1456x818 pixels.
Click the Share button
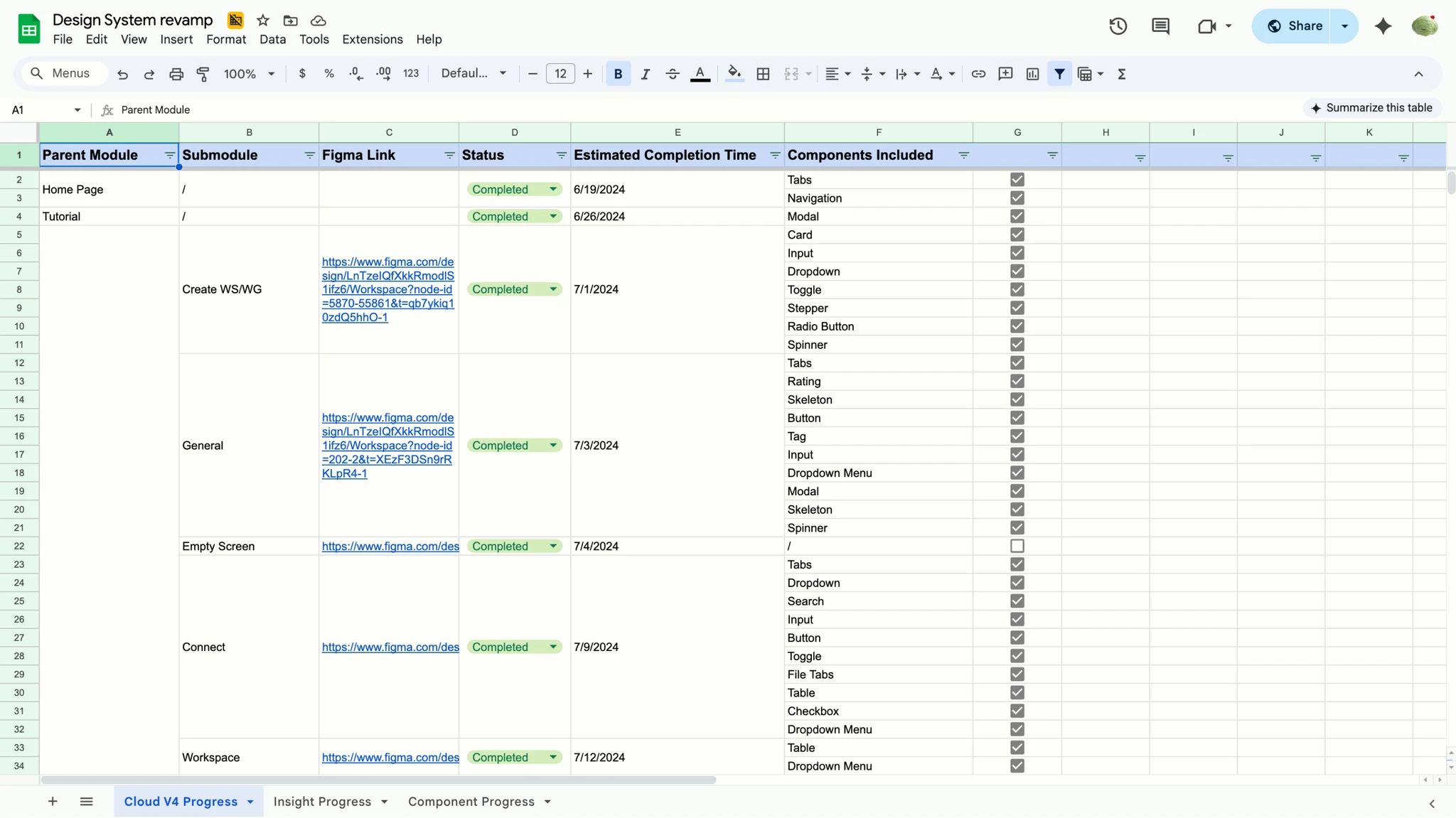pyautogui.click(x=1295, y=26)
